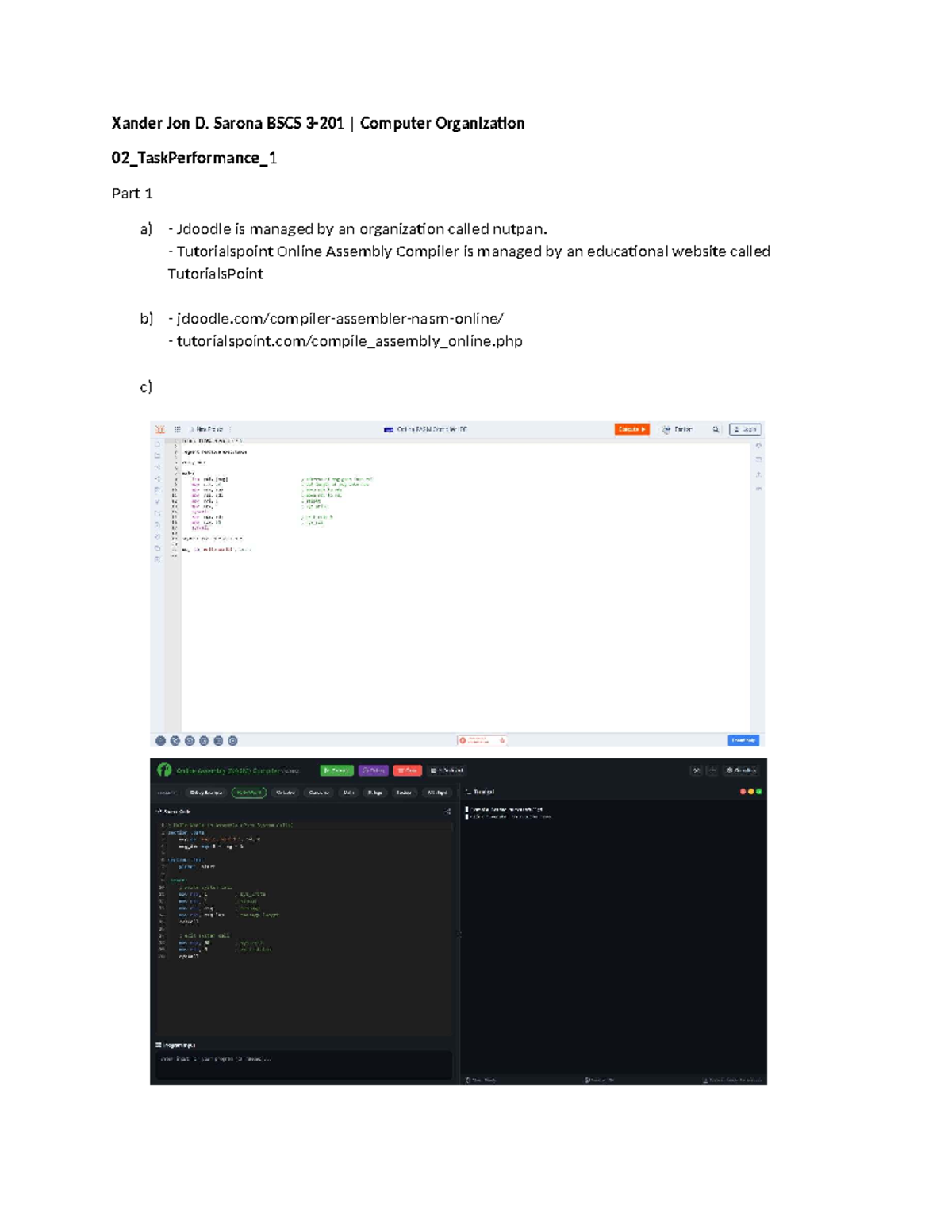Open the TutorialsPoint settings dropdown at top right

pyautogui.click(x=743, y=770)
